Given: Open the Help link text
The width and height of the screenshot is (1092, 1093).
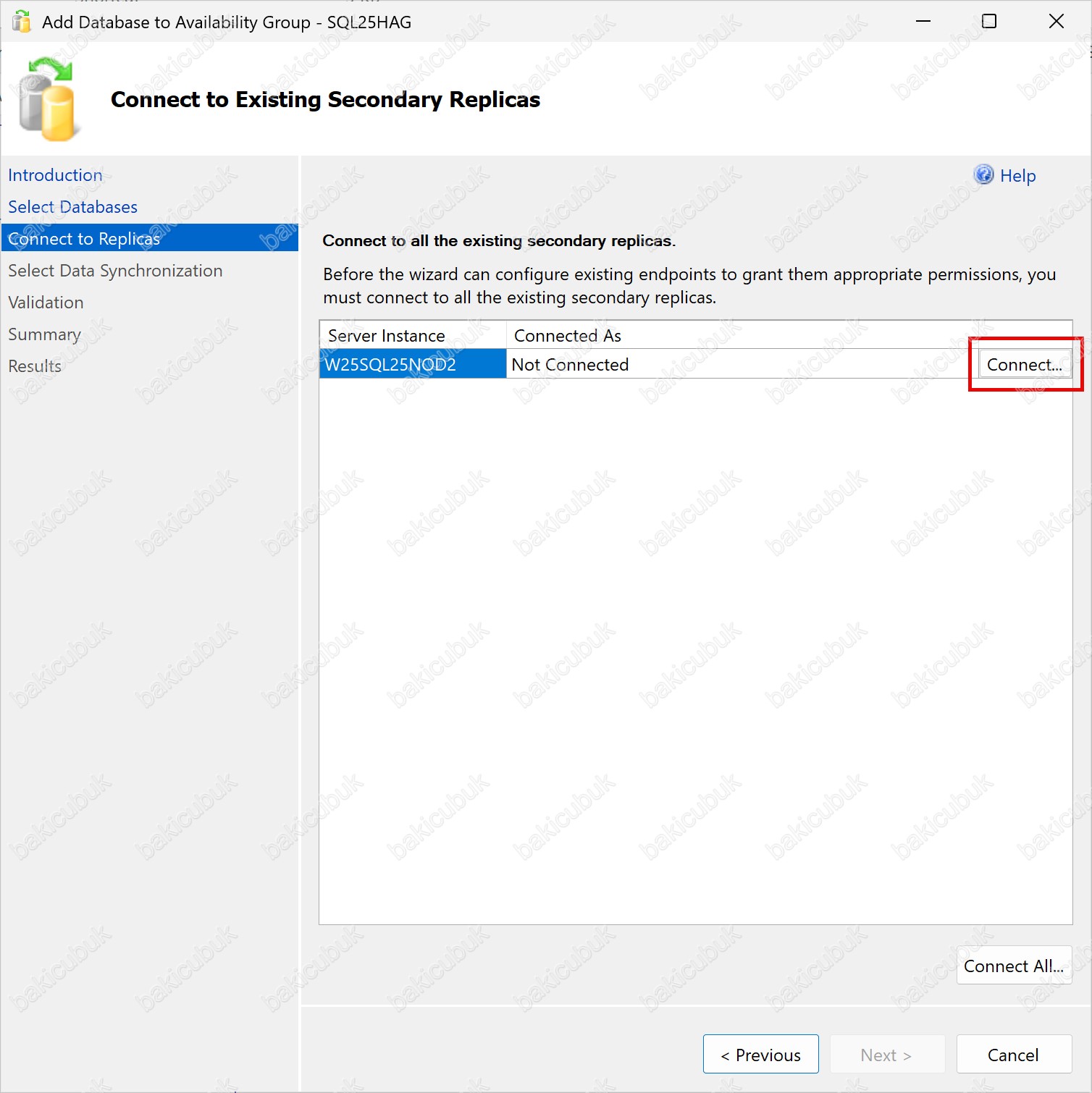Looking at the screenshot, I should click(x=1017, y=176).
